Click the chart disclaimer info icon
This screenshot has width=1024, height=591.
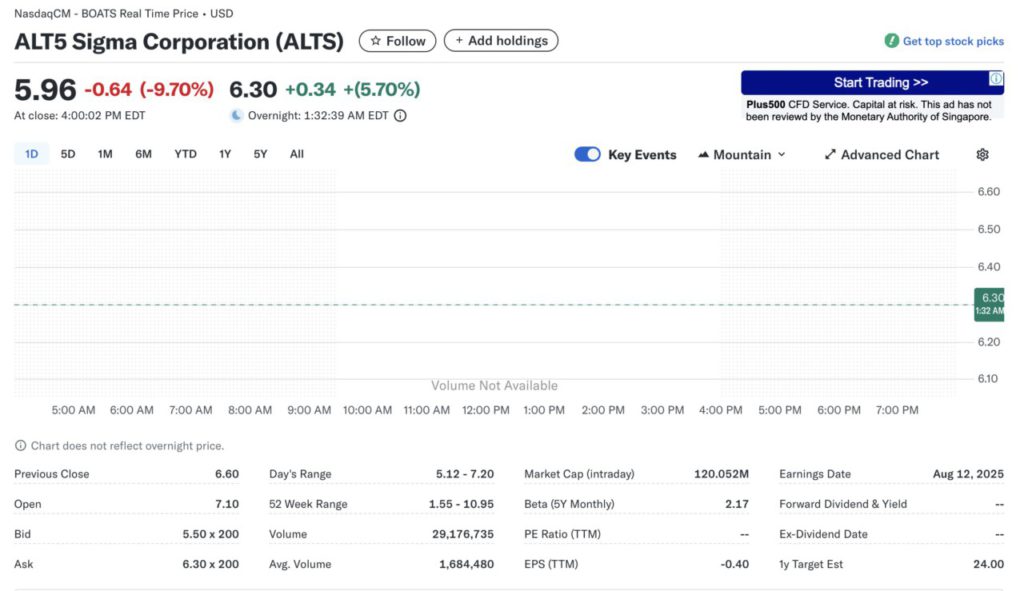point(20,446)
